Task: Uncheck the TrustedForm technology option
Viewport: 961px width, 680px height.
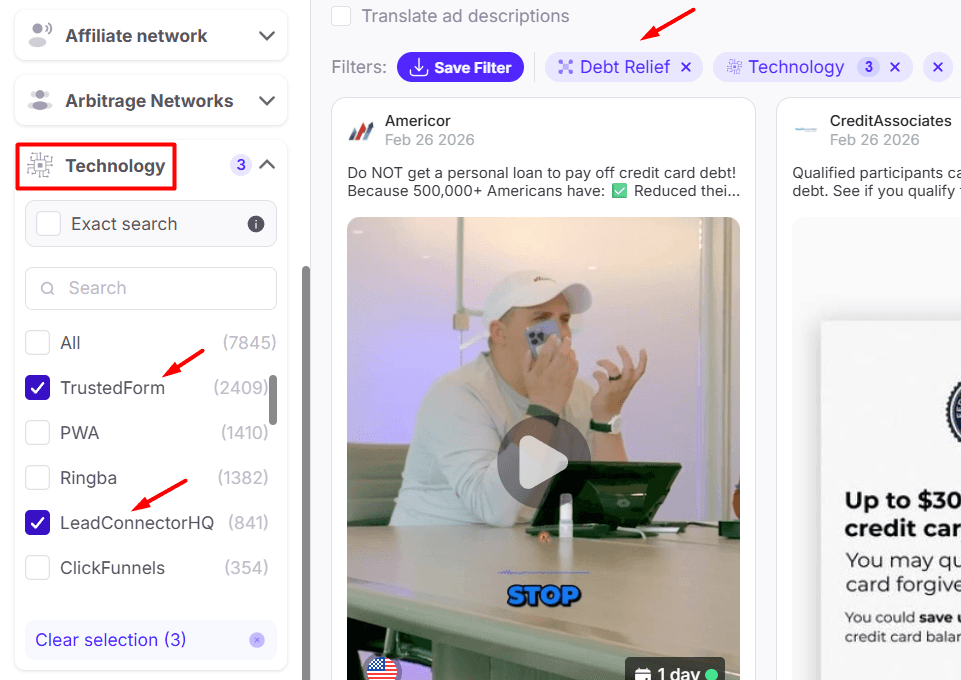Action: pos(37,388)
